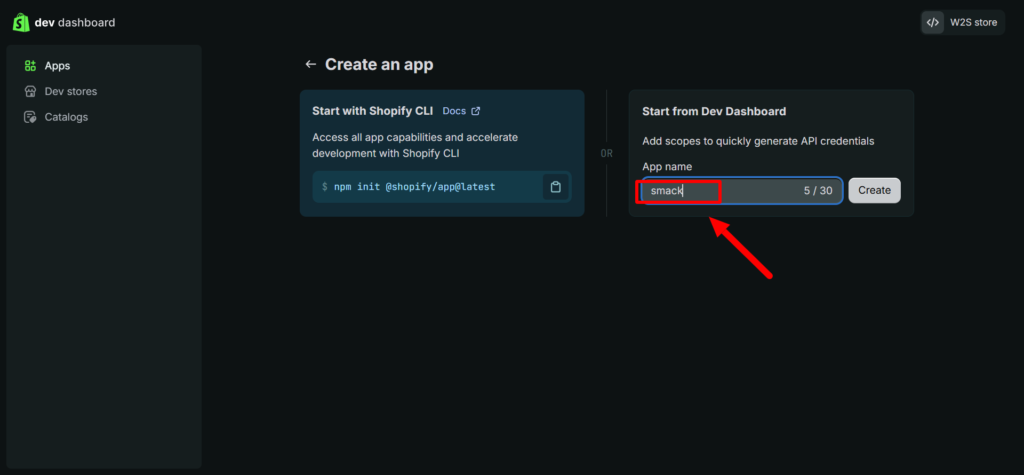The width and height of the screenshot is (1024, 475).
Task: Open the W2S store switcher
Action: click(x=963, y=22)
